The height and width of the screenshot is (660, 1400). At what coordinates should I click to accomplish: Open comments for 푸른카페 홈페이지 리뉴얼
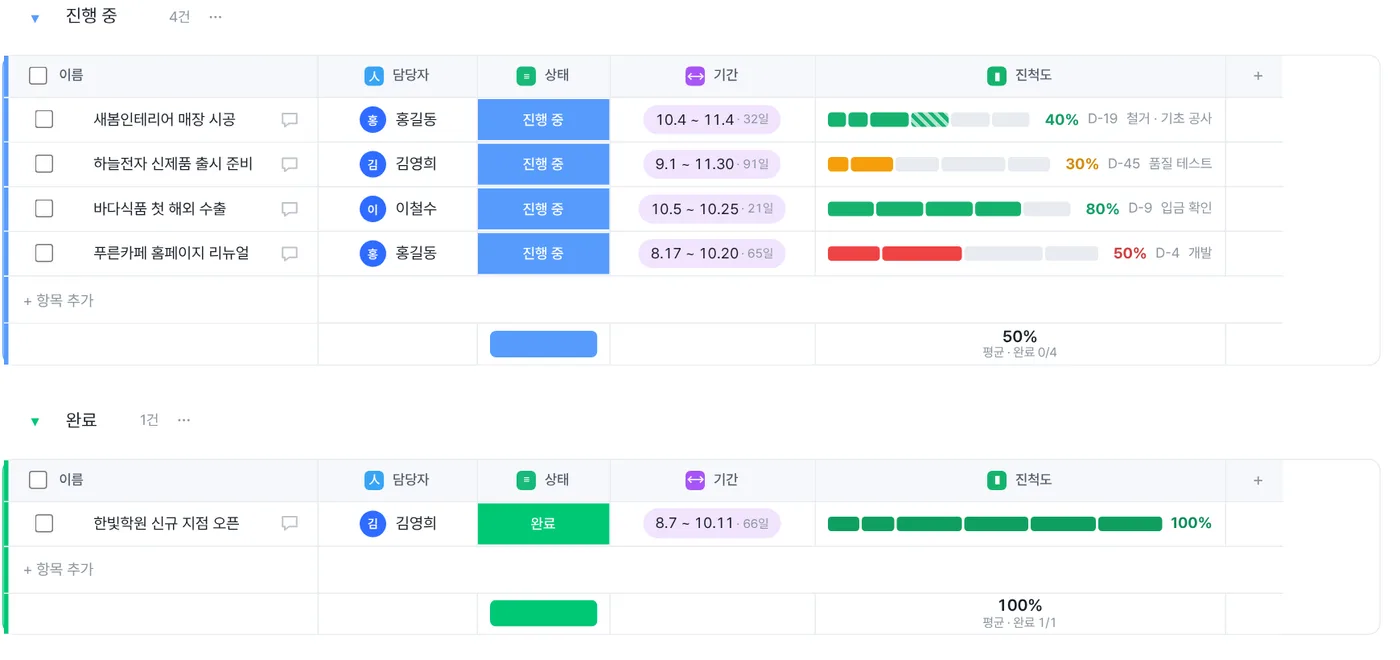tap(289, 253)
